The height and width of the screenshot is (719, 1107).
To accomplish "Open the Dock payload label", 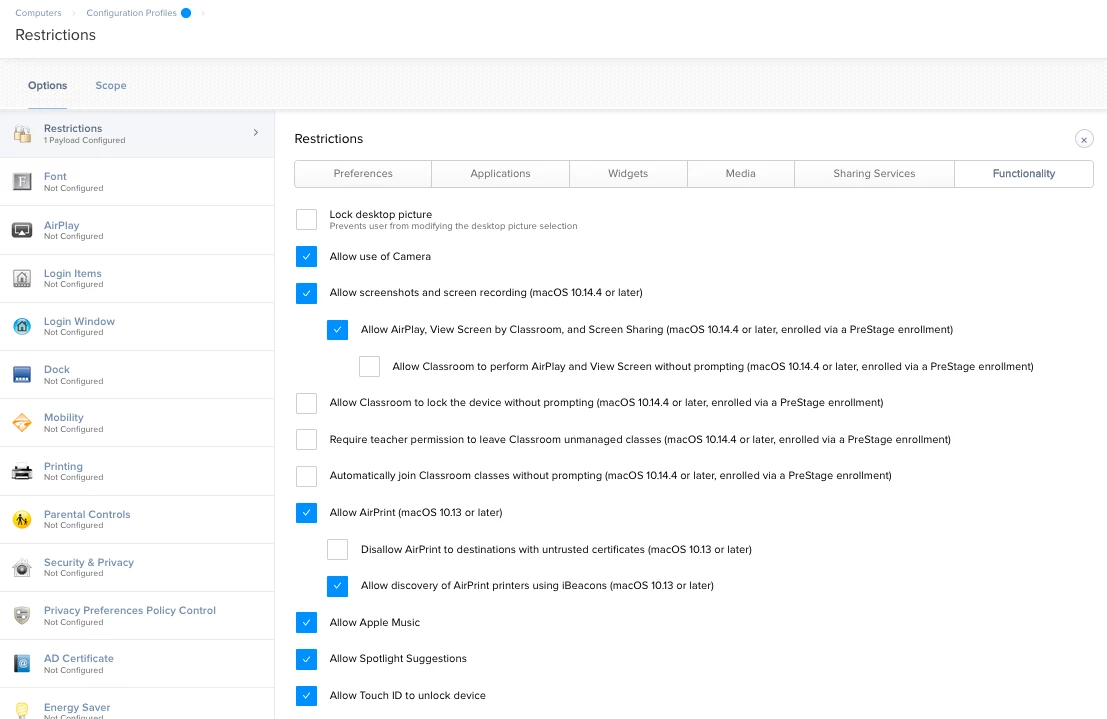I will tap(56, 369).
